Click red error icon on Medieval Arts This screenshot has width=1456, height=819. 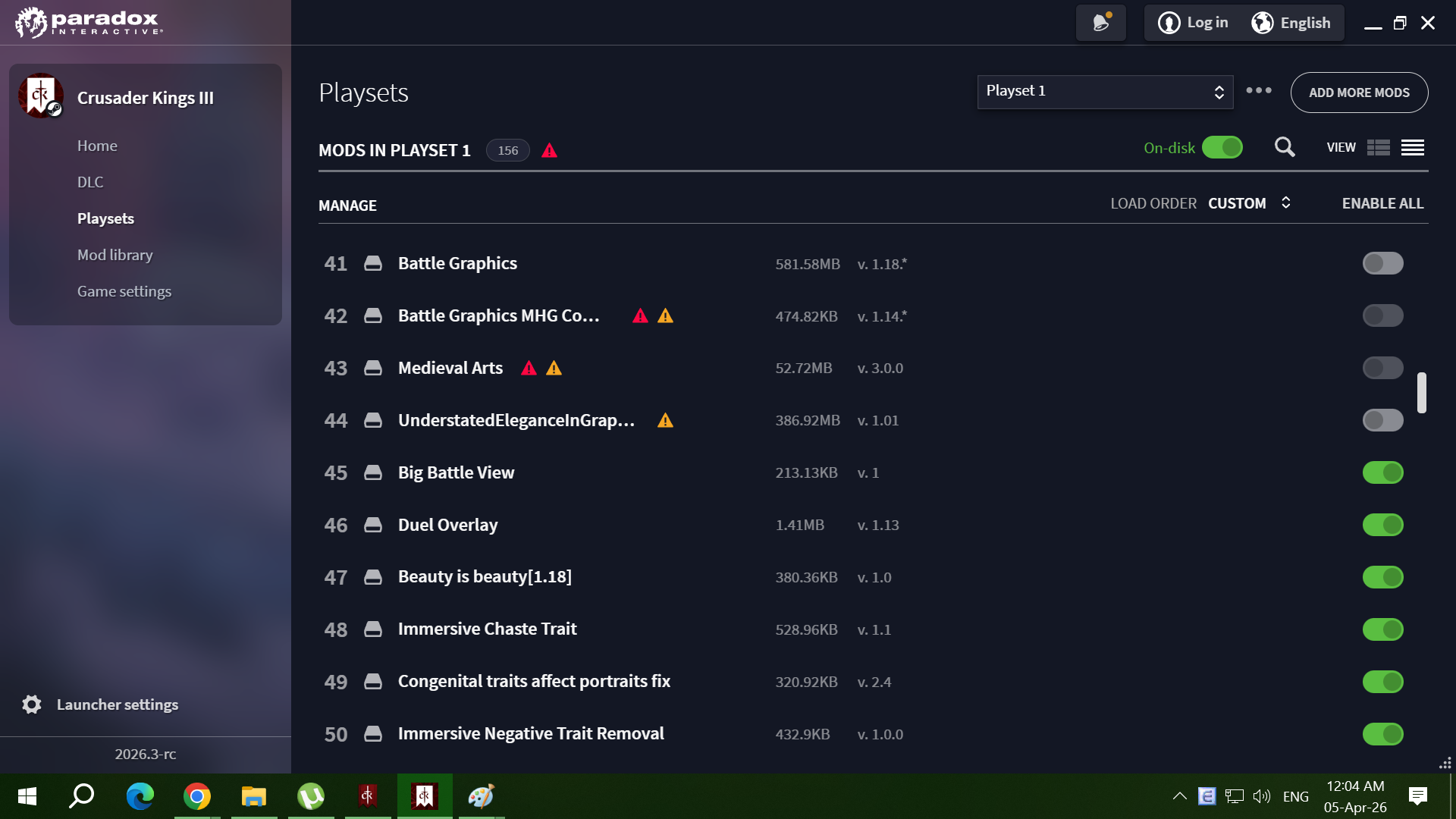[x=529, y=369]
